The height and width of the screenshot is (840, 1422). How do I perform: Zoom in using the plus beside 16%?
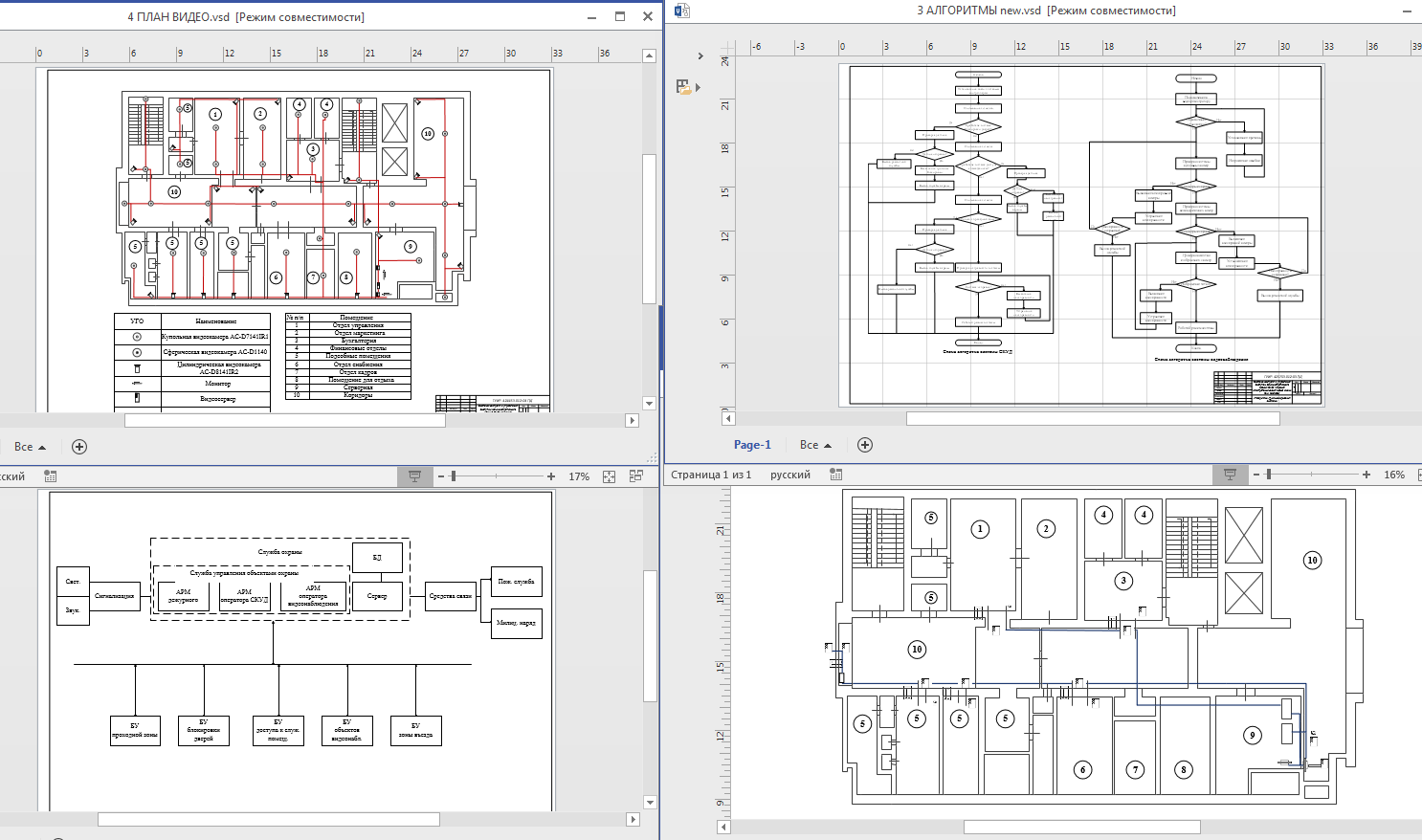(x=1366, y=475)
